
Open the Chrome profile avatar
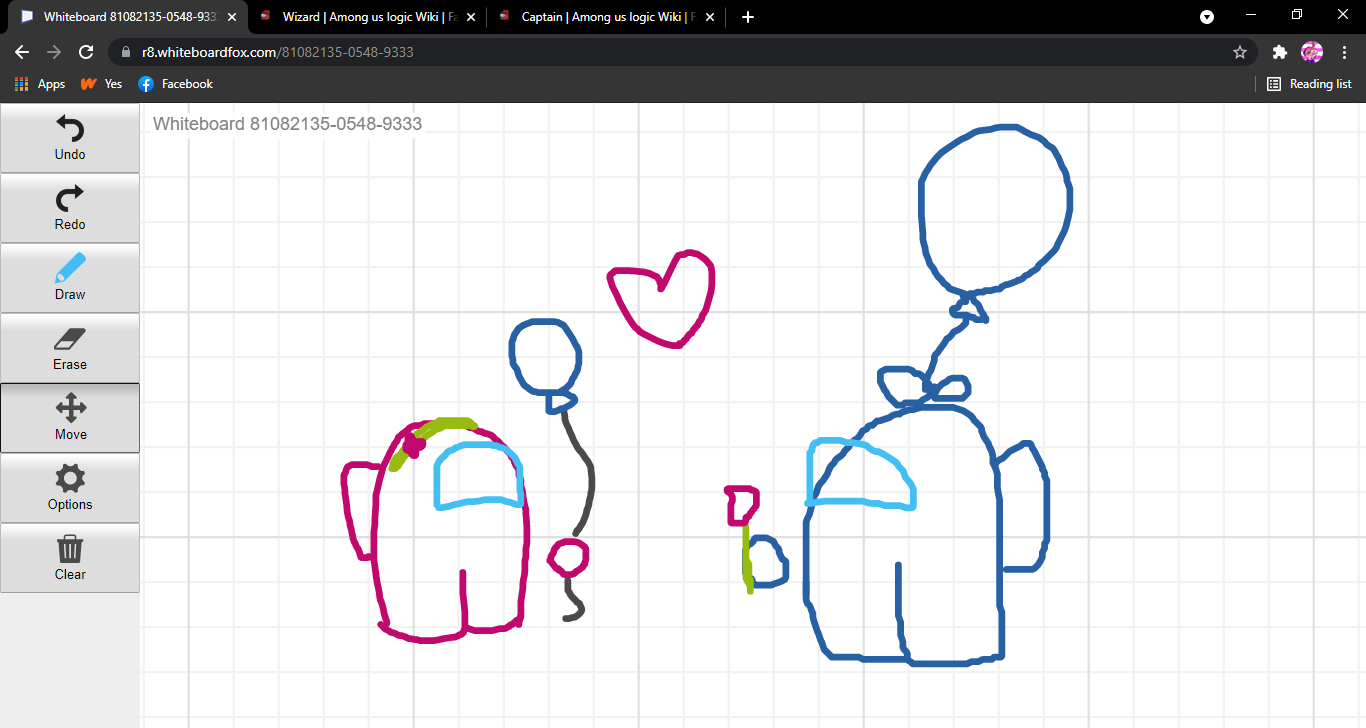point(1311,52)
